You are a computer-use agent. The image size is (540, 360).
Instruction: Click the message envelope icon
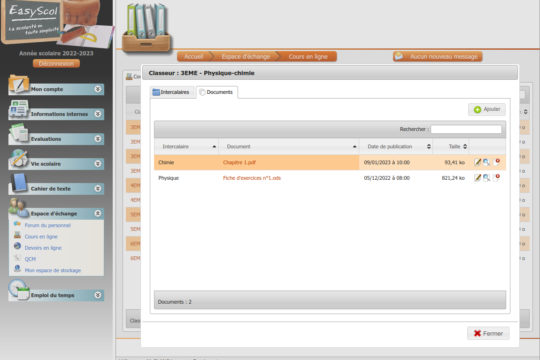click(x=399, y=56)
